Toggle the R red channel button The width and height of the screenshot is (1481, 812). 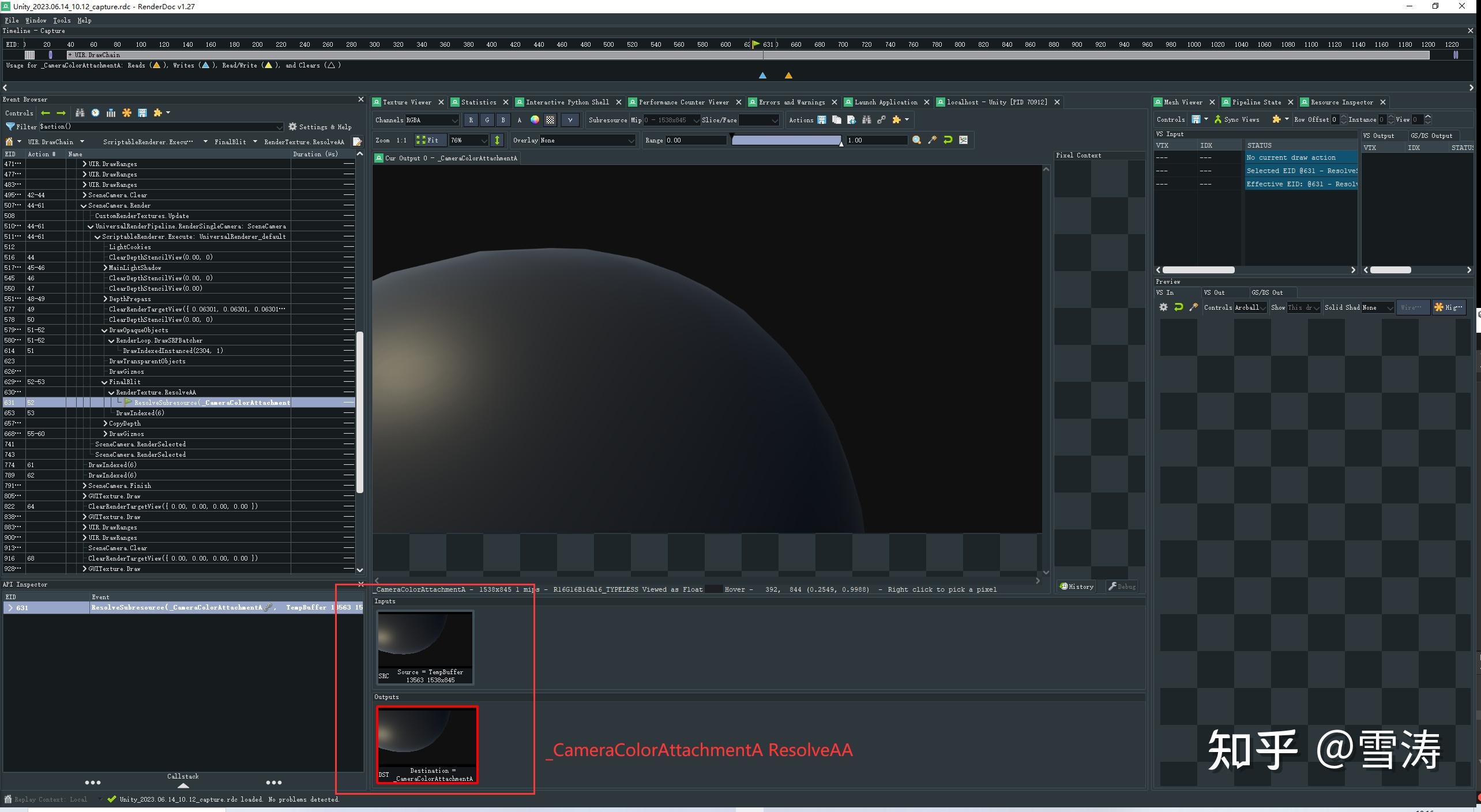click(471, 120)
